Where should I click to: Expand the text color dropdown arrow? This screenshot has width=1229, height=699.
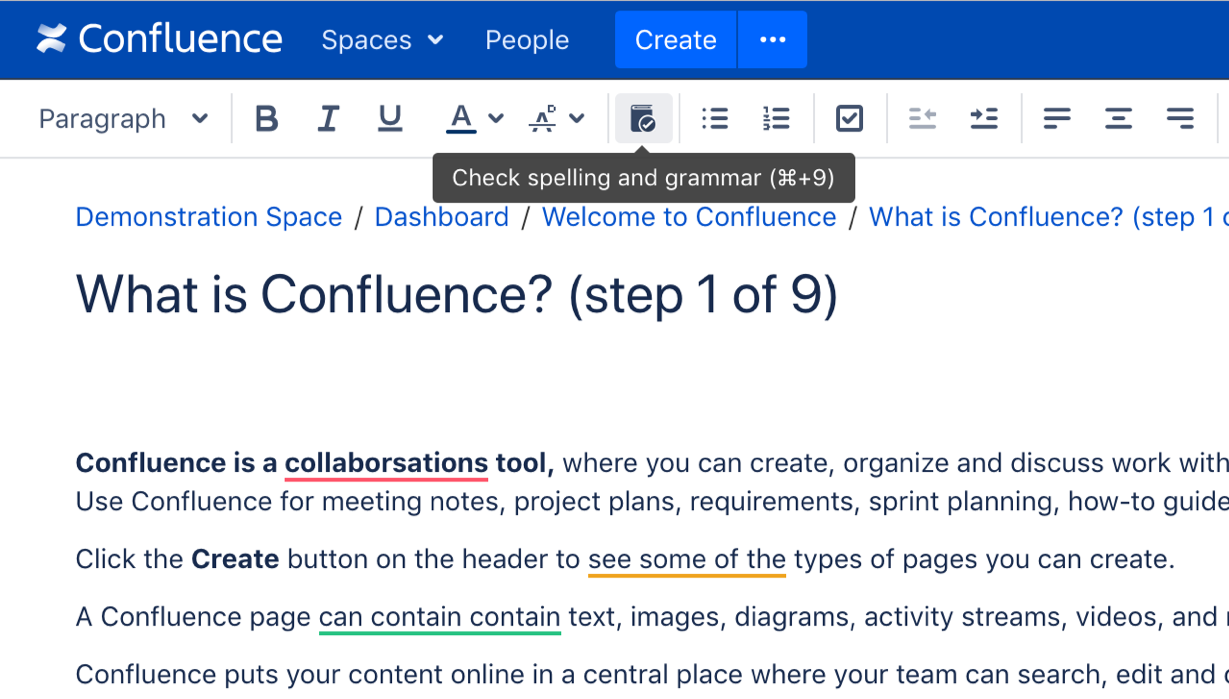496,119
